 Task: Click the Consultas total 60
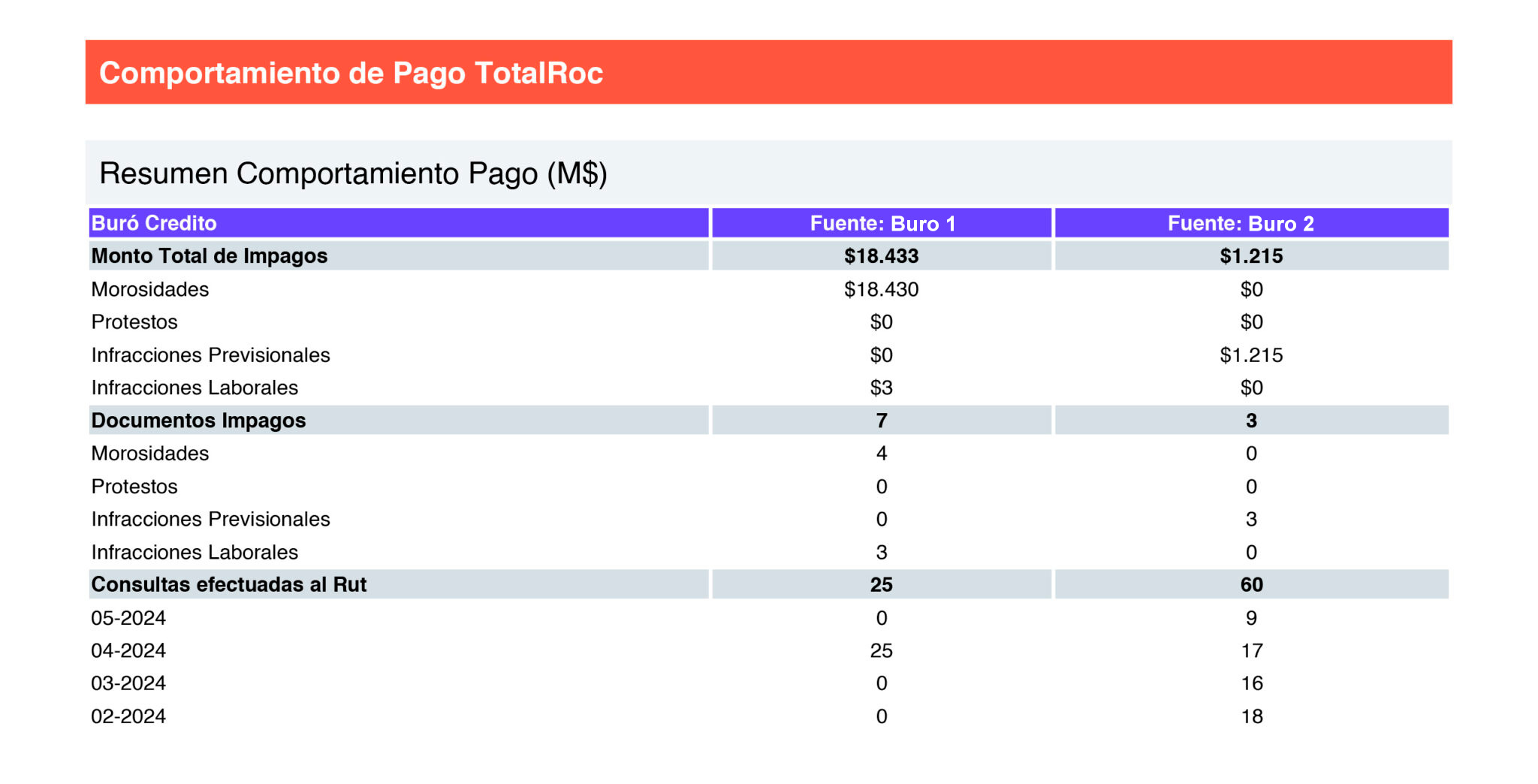(1251, 585)
